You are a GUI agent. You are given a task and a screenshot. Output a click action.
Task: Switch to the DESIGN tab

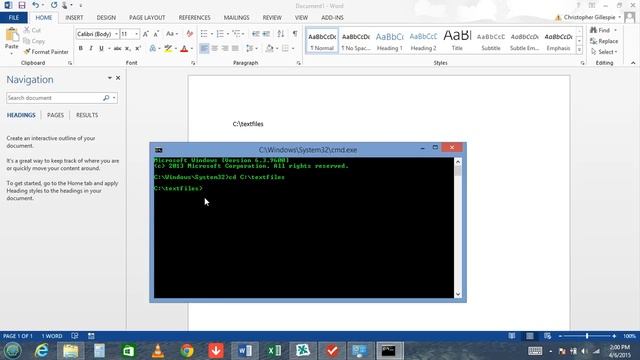tap(106, 18)
